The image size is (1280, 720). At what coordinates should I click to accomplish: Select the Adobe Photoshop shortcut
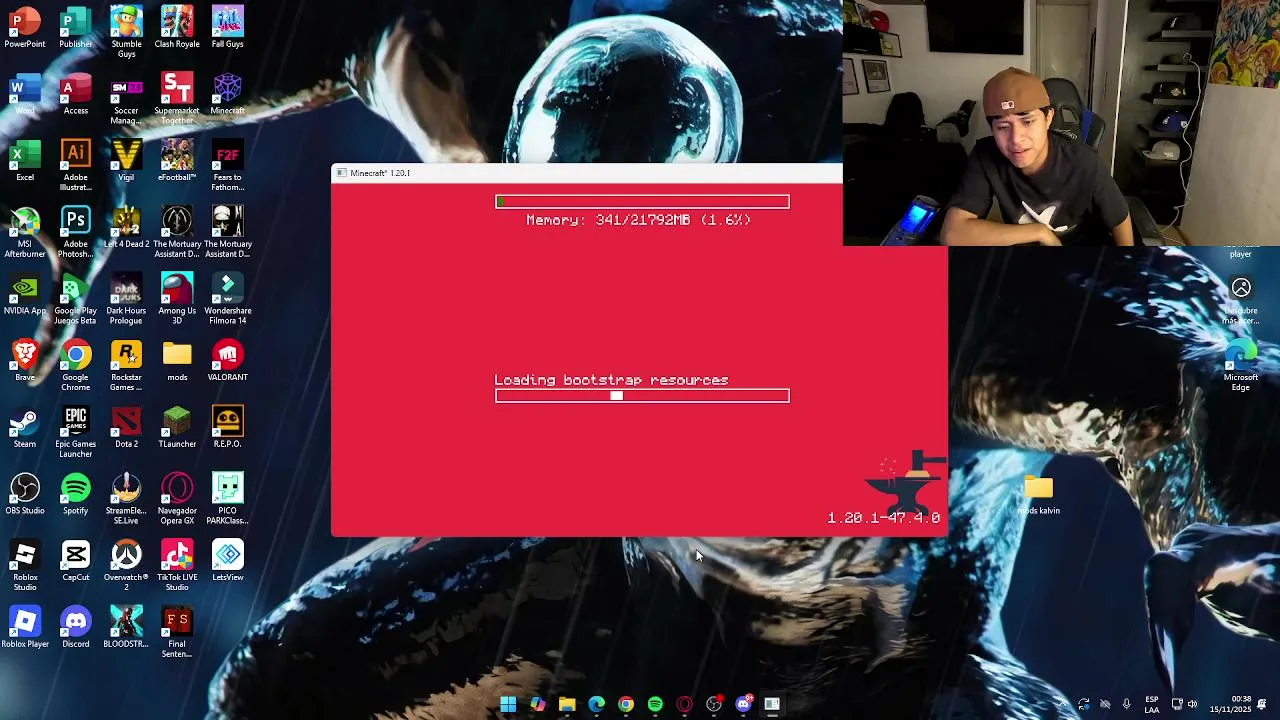pos(76,232)
